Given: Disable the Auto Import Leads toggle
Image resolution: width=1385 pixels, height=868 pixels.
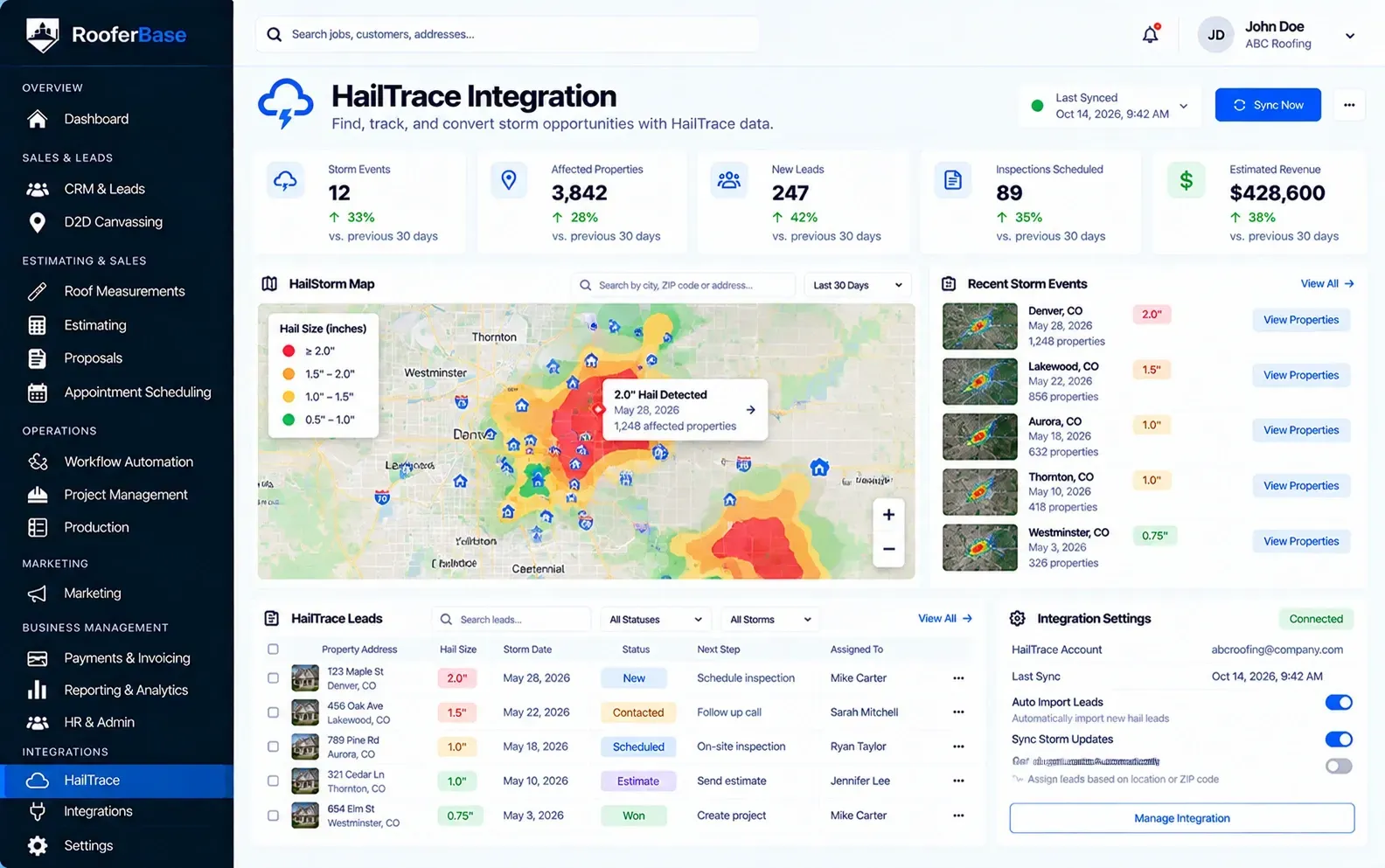Looking at the screenshot, I should pos(1339,703).
